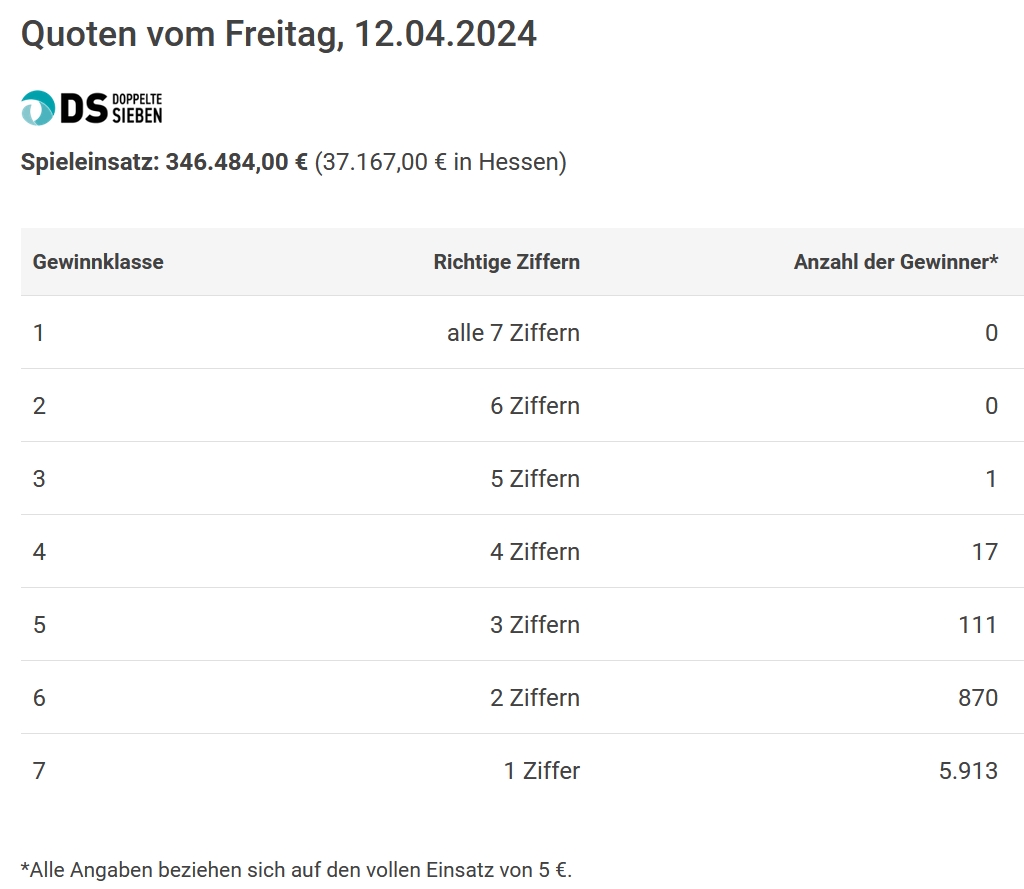Click the 'alle 7 Ziffern' cell
This screenshot has width=1024, height=889.
513,333
